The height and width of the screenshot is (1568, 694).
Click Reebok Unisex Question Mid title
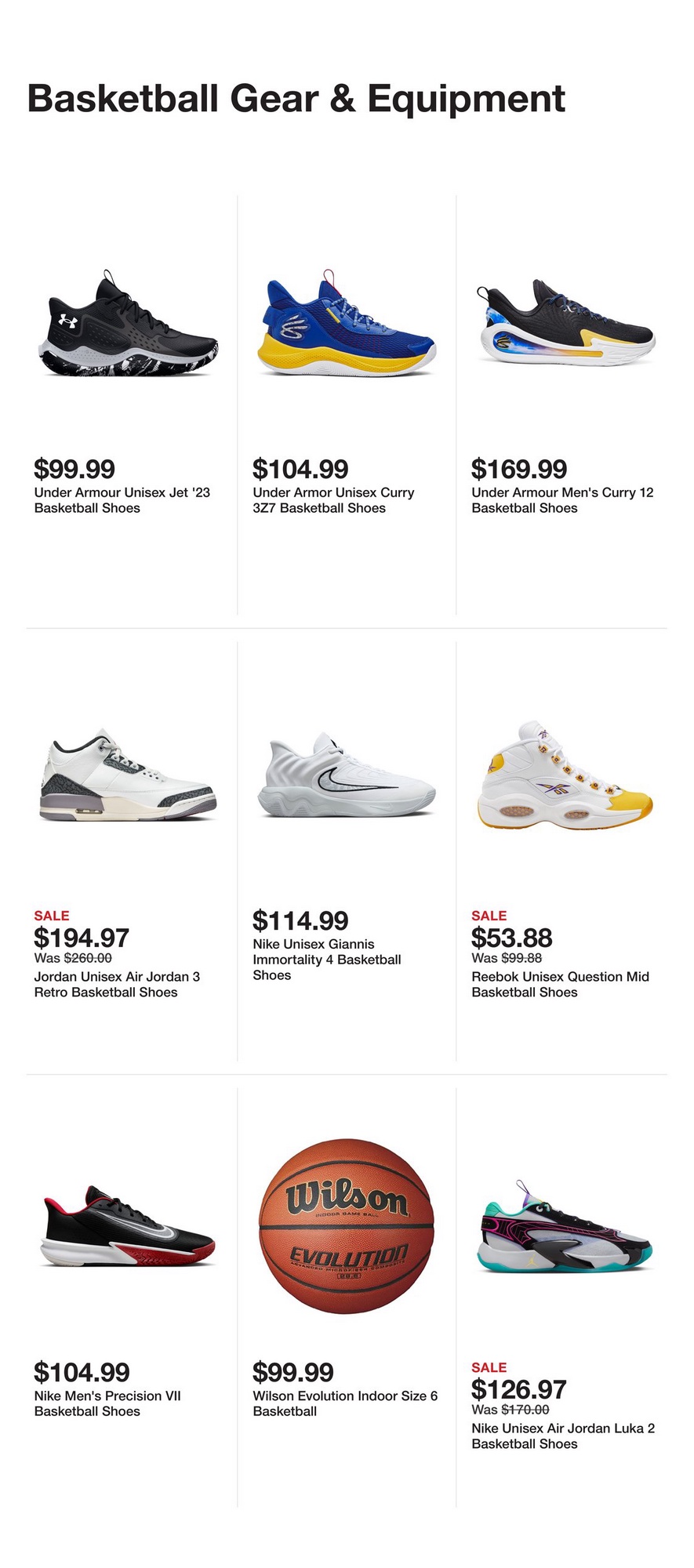tap(560, 984)
